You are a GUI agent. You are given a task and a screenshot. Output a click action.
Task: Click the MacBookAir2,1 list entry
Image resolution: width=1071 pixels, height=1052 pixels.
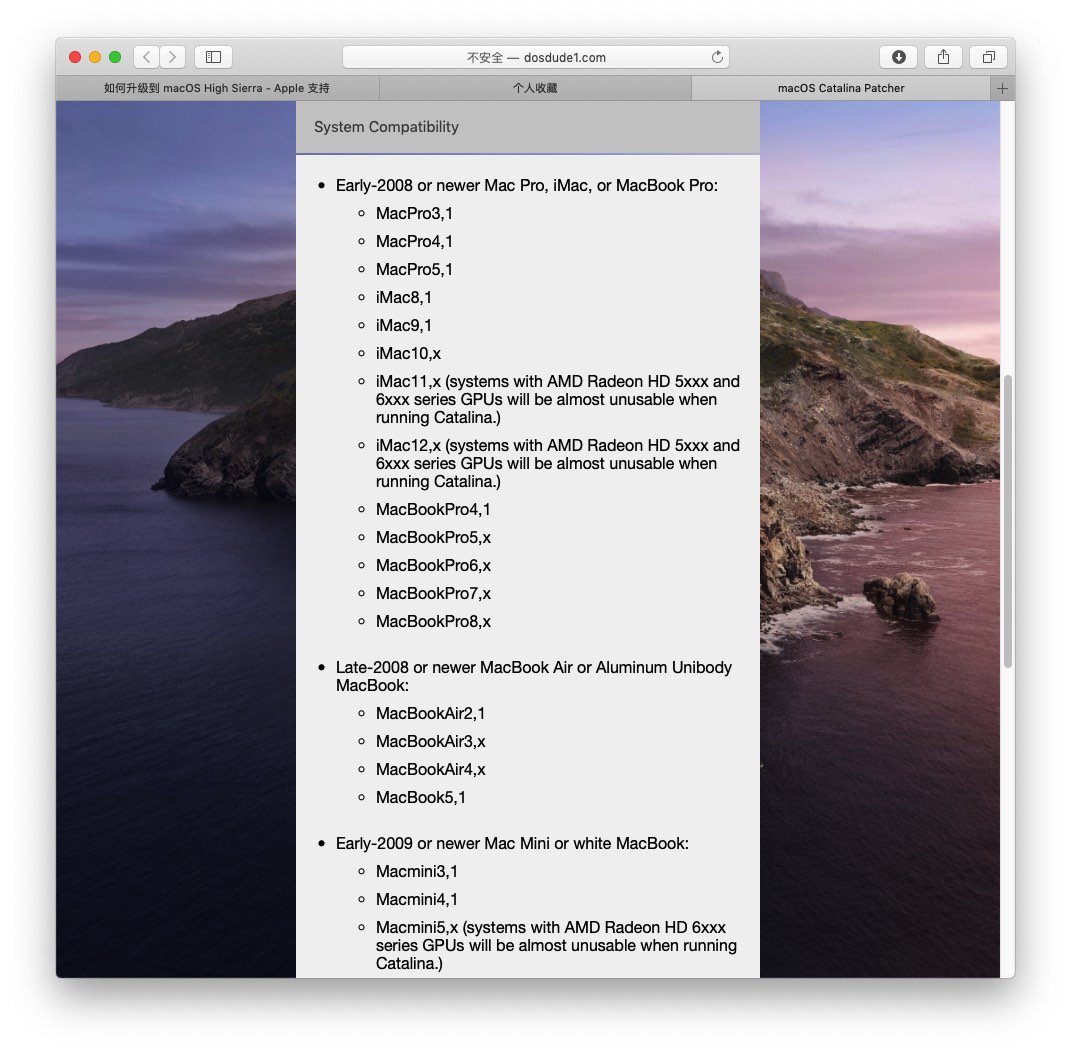(430, 713)
